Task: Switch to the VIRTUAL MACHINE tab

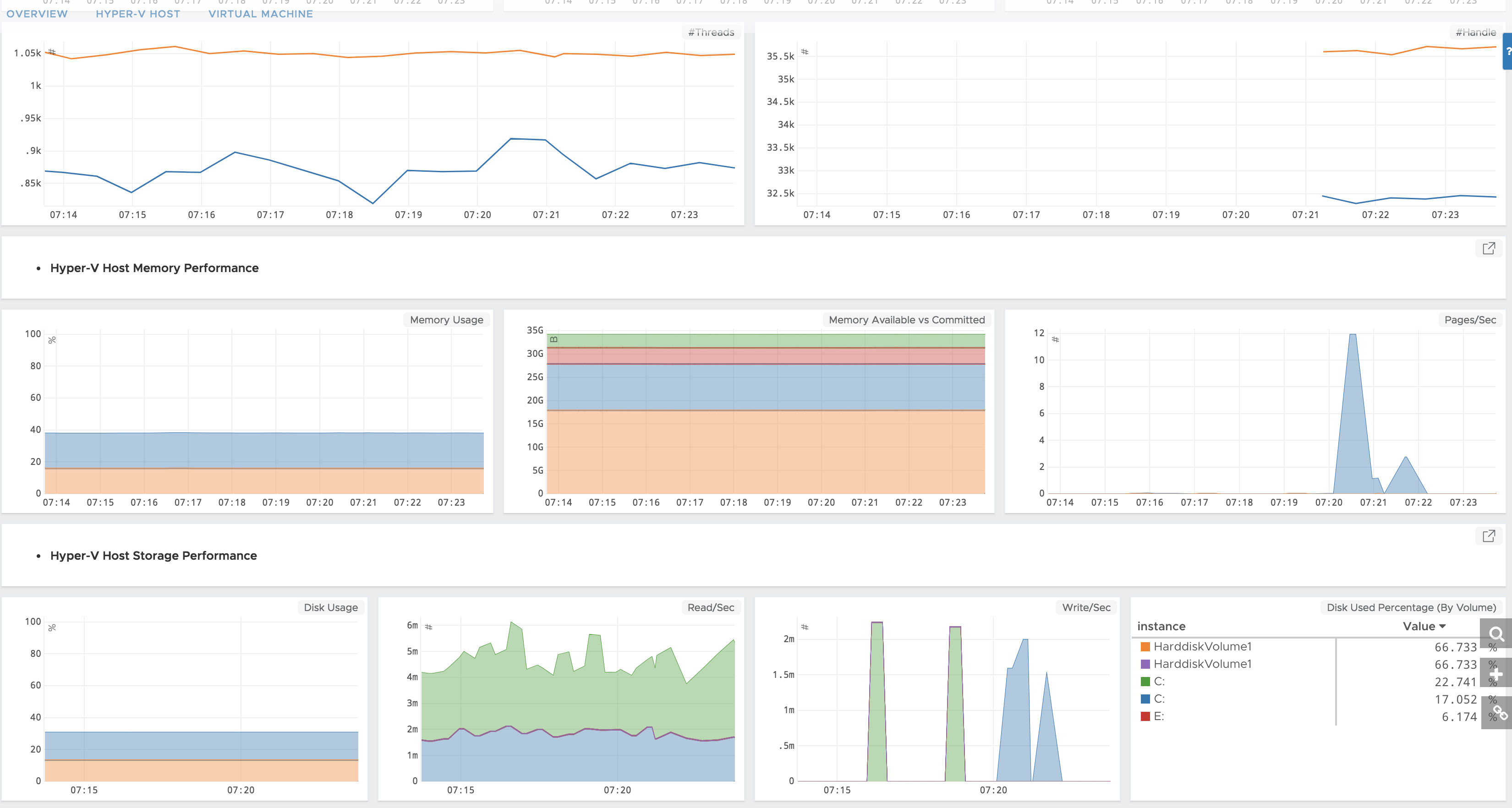Action: click(x=261, y=13)
